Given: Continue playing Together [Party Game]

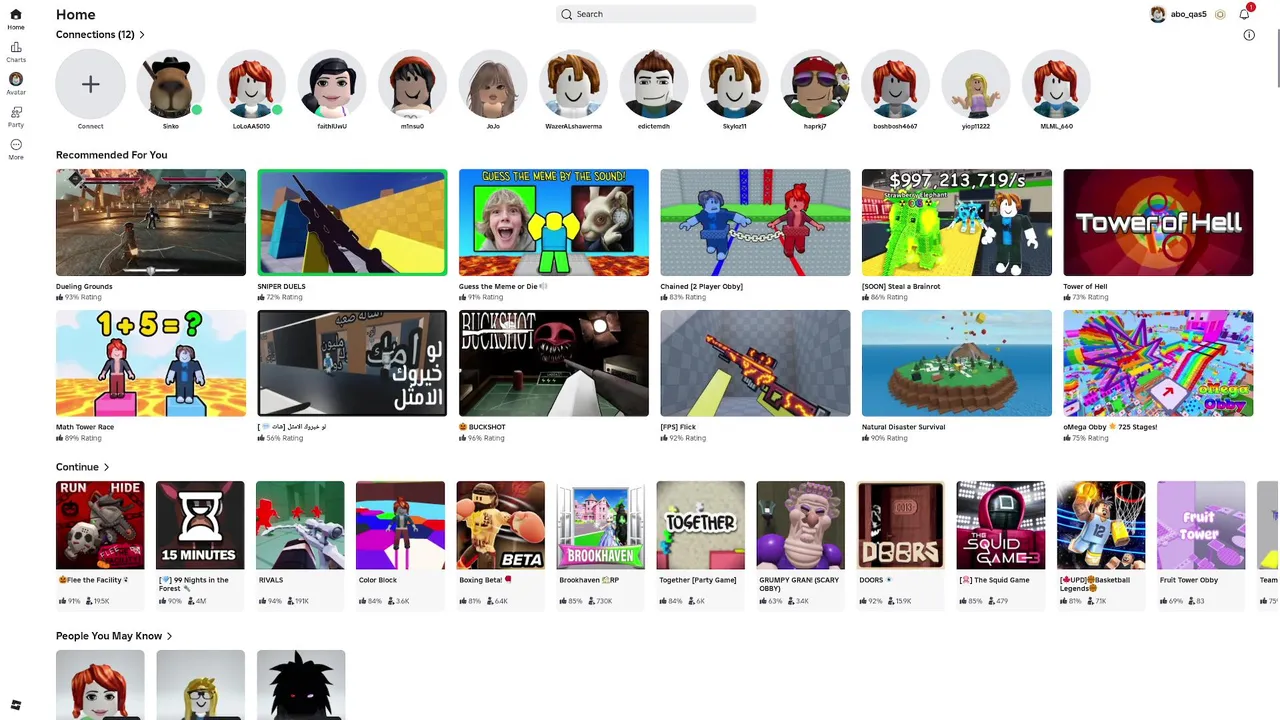Looking at the screenshot, I should tap(700, 525).
